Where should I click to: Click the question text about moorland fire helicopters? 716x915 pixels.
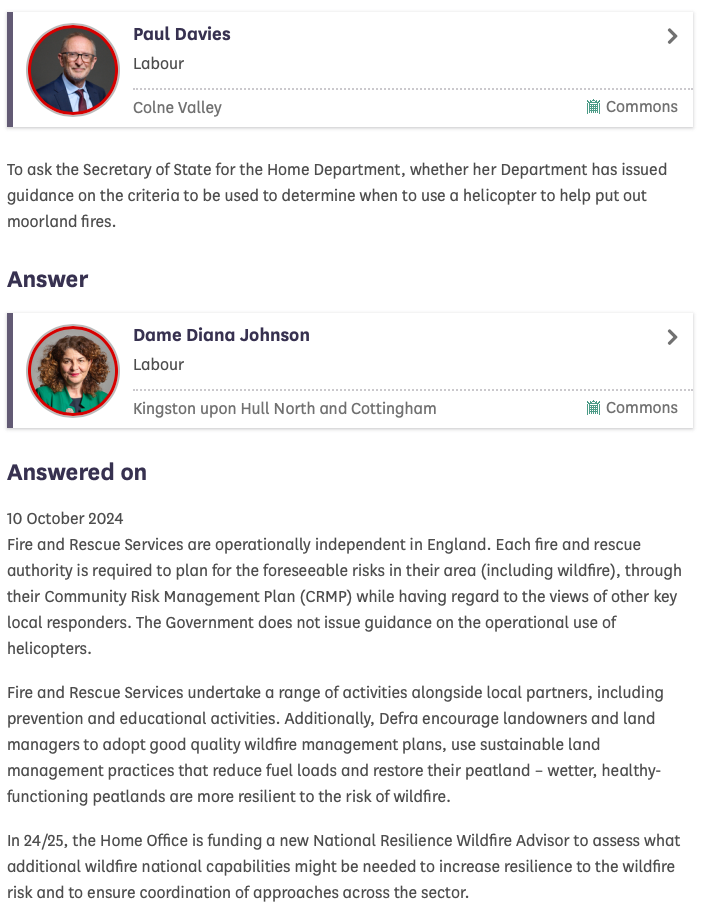[x=337, y=195]
